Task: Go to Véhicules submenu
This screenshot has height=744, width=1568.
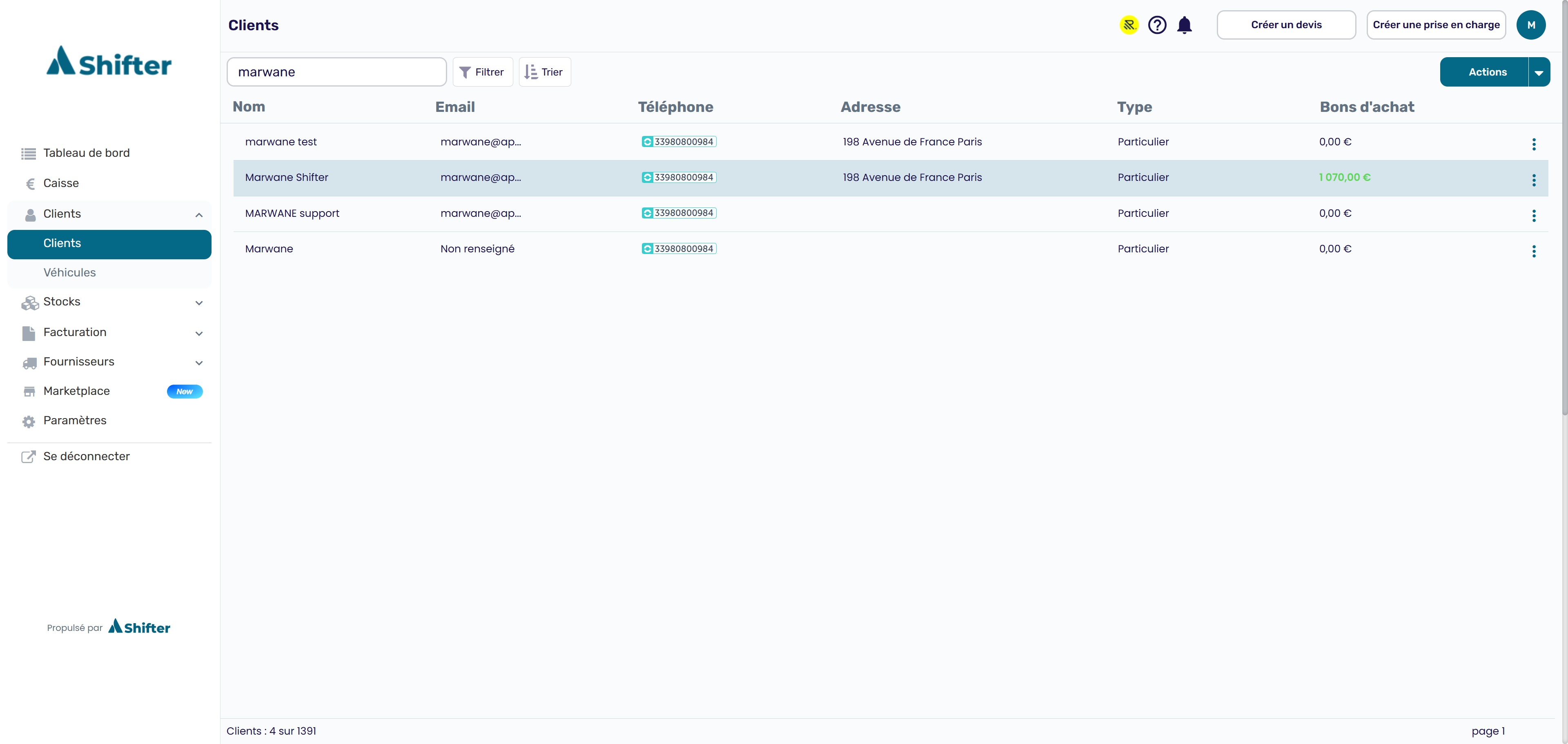Action: click(69, 273)
